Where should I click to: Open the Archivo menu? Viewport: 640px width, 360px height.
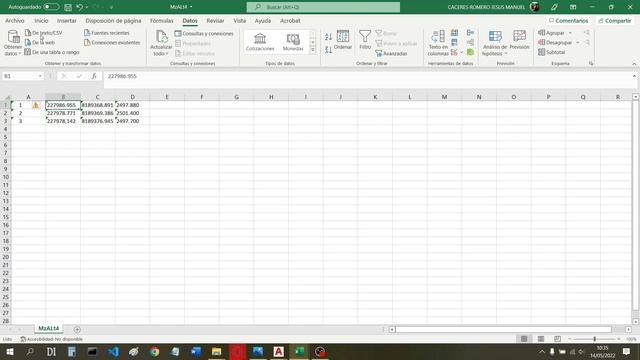click(15, 20)
